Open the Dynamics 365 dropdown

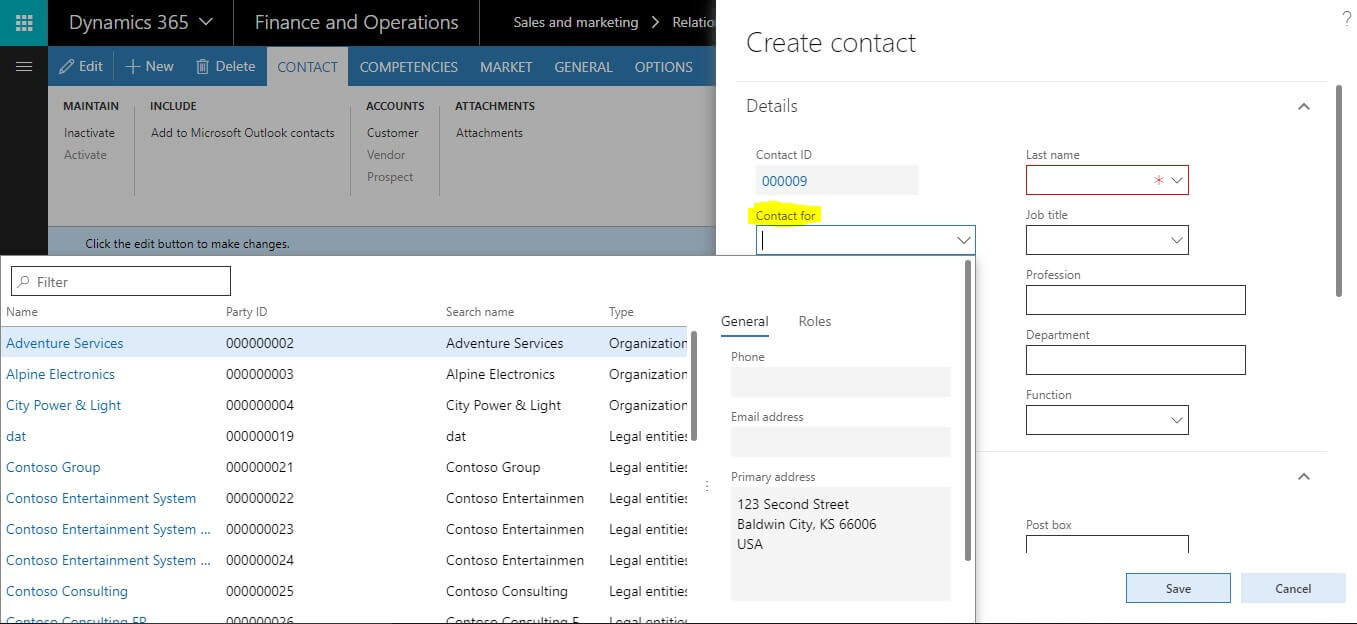[140, 22]
